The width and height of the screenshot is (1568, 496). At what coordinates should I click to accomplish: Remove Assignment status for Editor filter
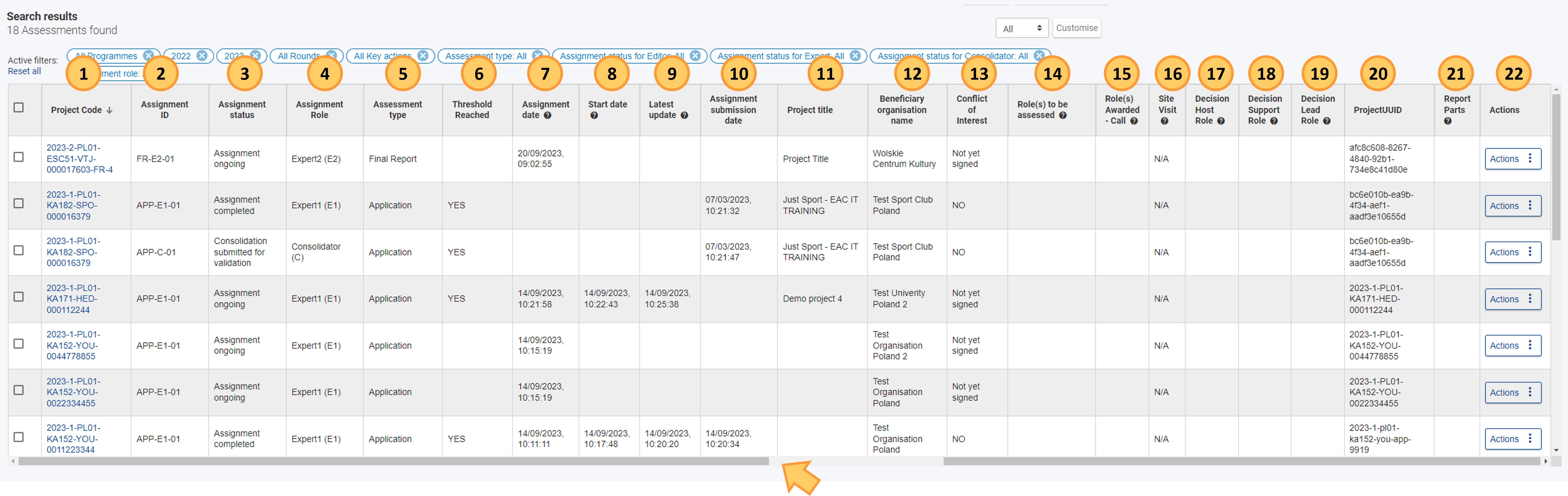[x=695, y=56]
